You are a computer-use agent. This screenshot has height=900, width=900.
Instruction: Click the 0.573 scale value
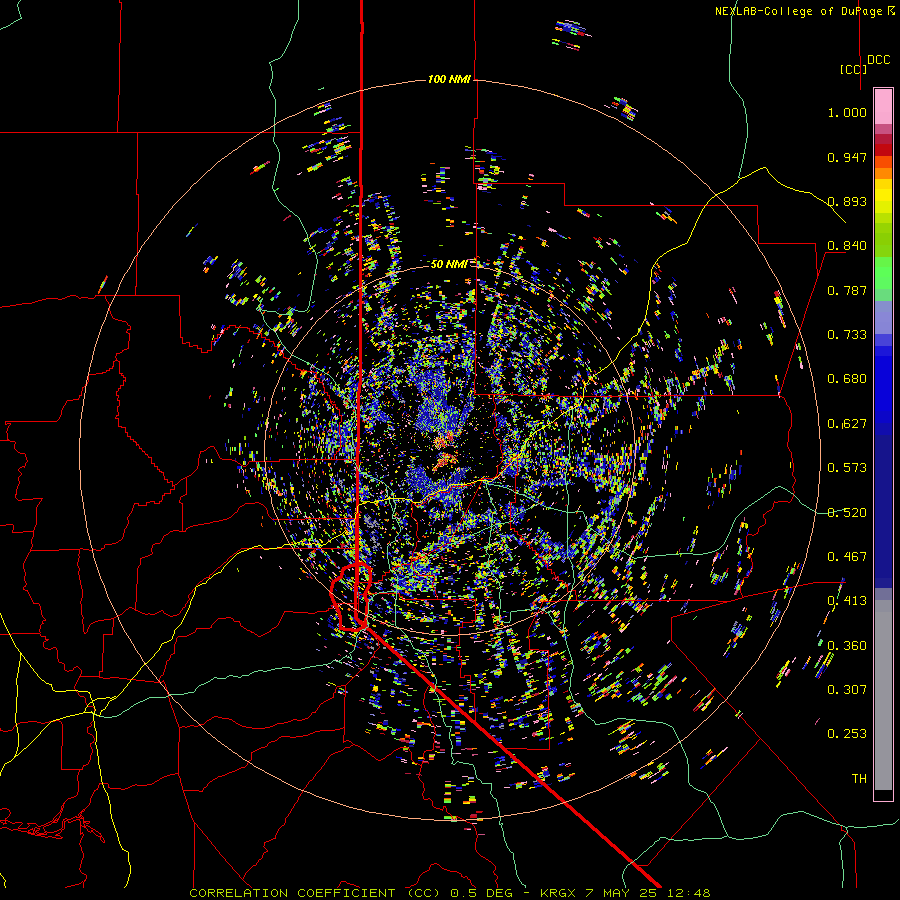(x=847, y=468)
